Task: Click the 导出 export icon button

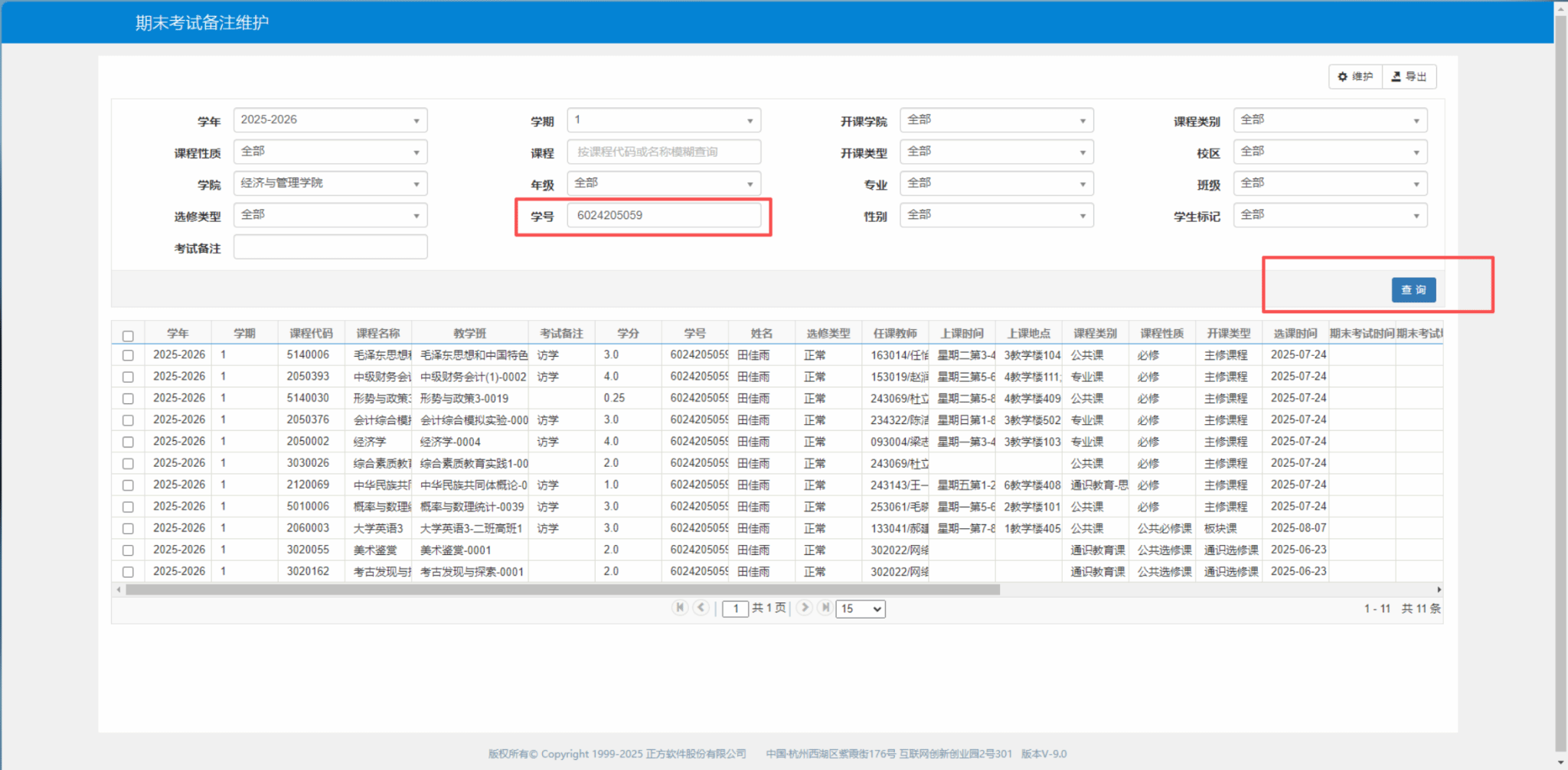Action: click(1410, 77)
